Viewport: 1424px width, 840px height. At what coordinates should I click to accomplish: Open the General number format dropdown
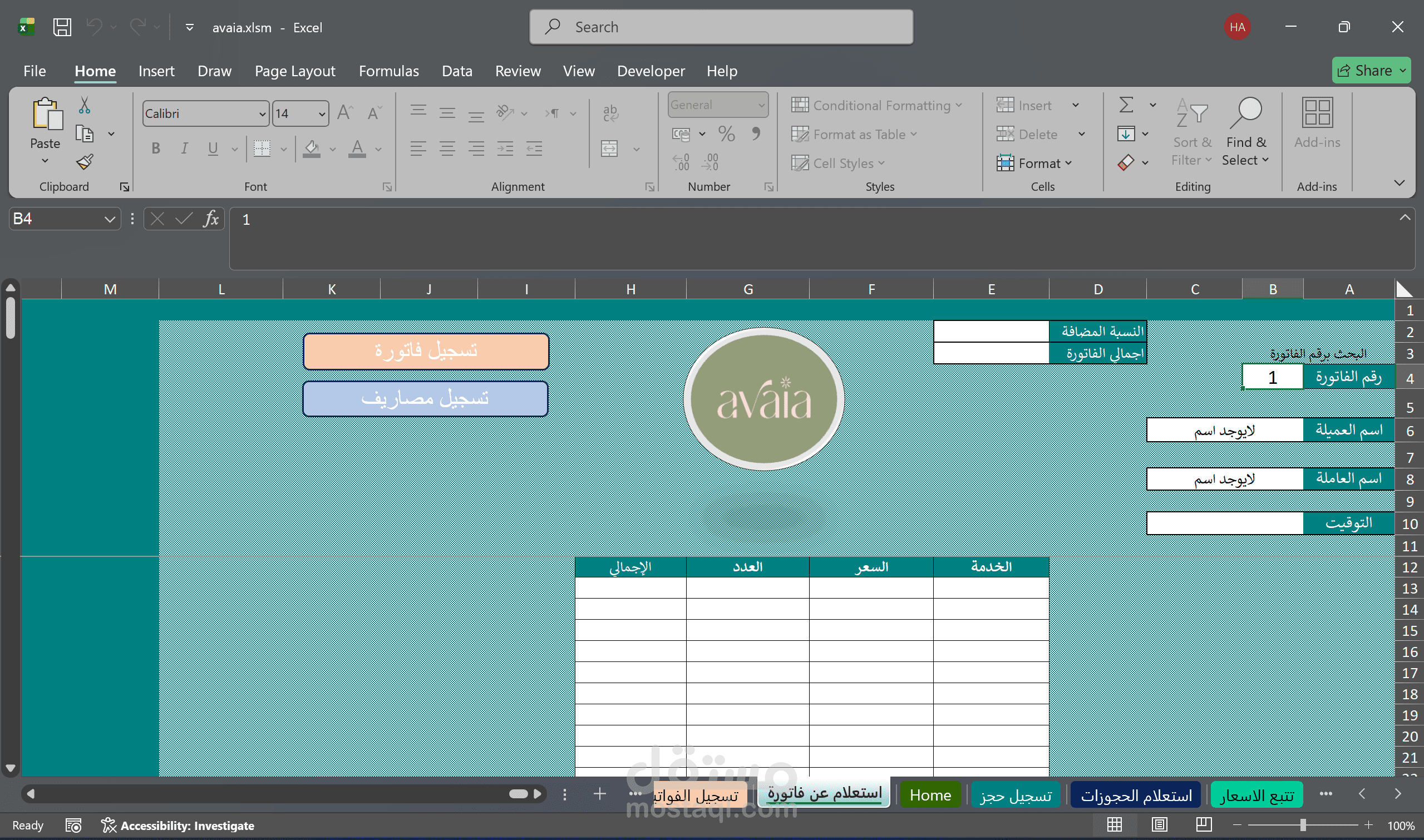[762, 105]
